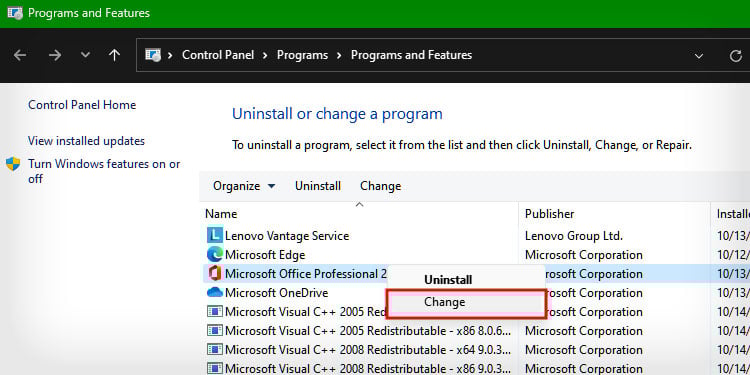Screen dimensions: 750x375
Task: Select the Lenovo Vantage Service entry
Action: point(287,236)
